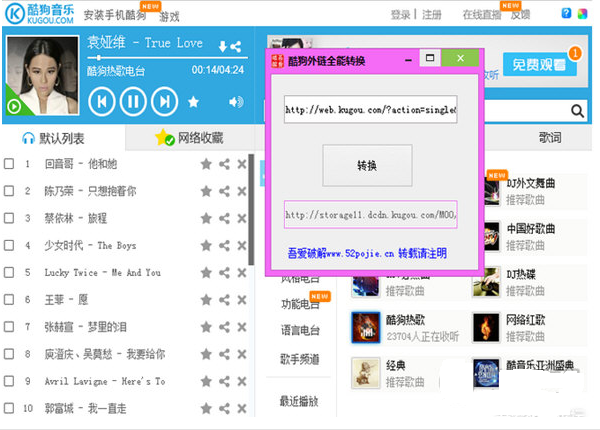Remove song 蔡依林 - 旅程 from list
600x430 pixels.
(x=242, y=218)
